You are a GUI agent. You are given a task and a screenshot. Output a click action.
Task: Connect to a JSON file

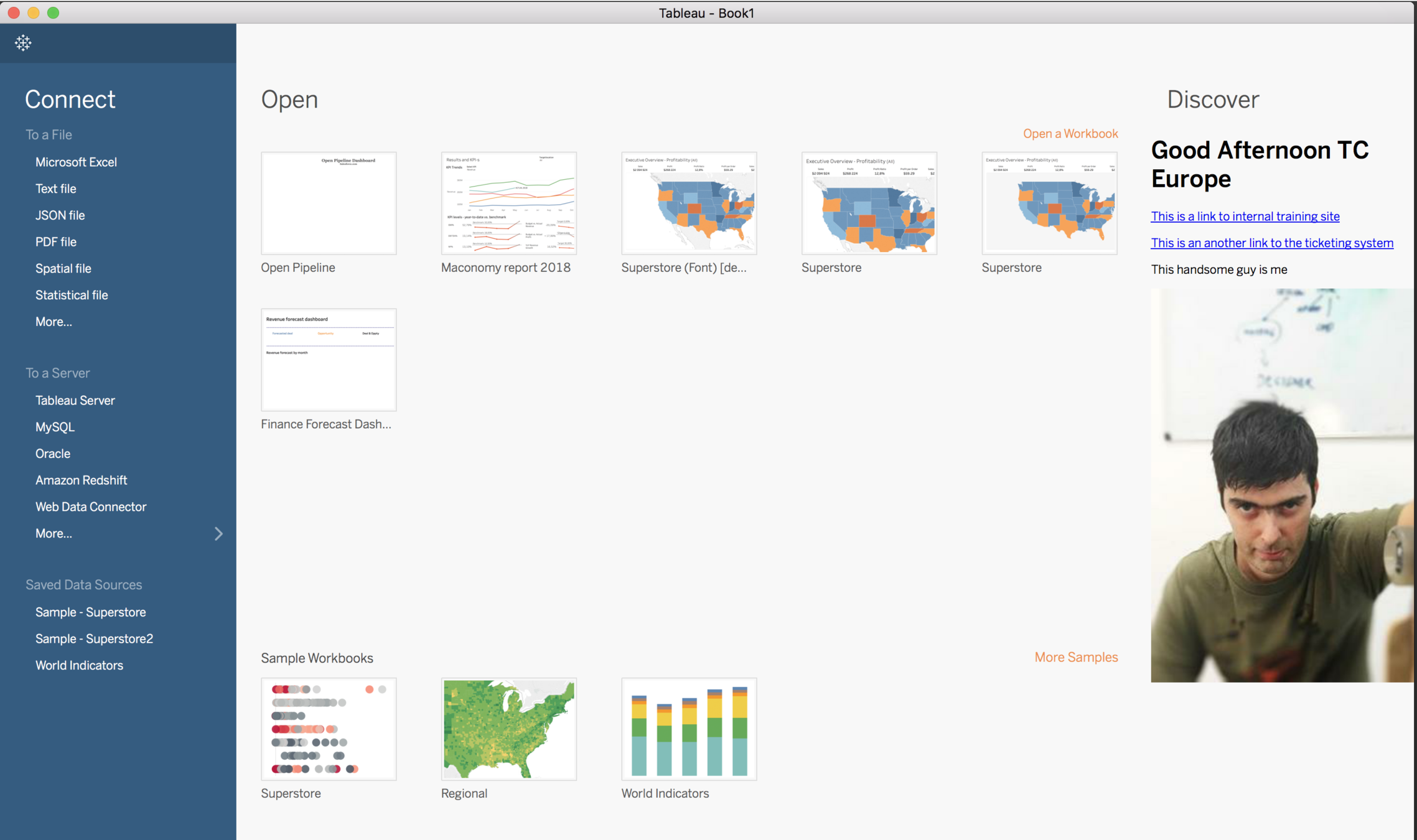(x=60, y=215)
